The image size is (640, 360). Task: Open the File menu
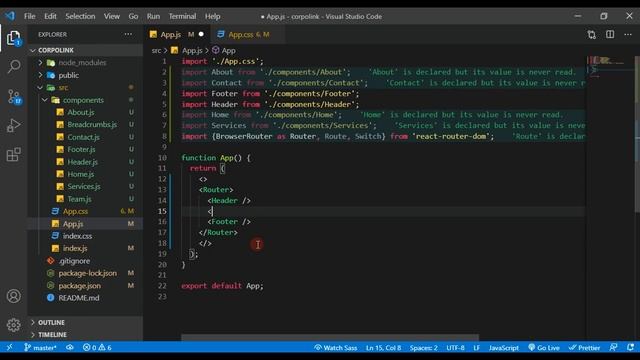[29, 16]
